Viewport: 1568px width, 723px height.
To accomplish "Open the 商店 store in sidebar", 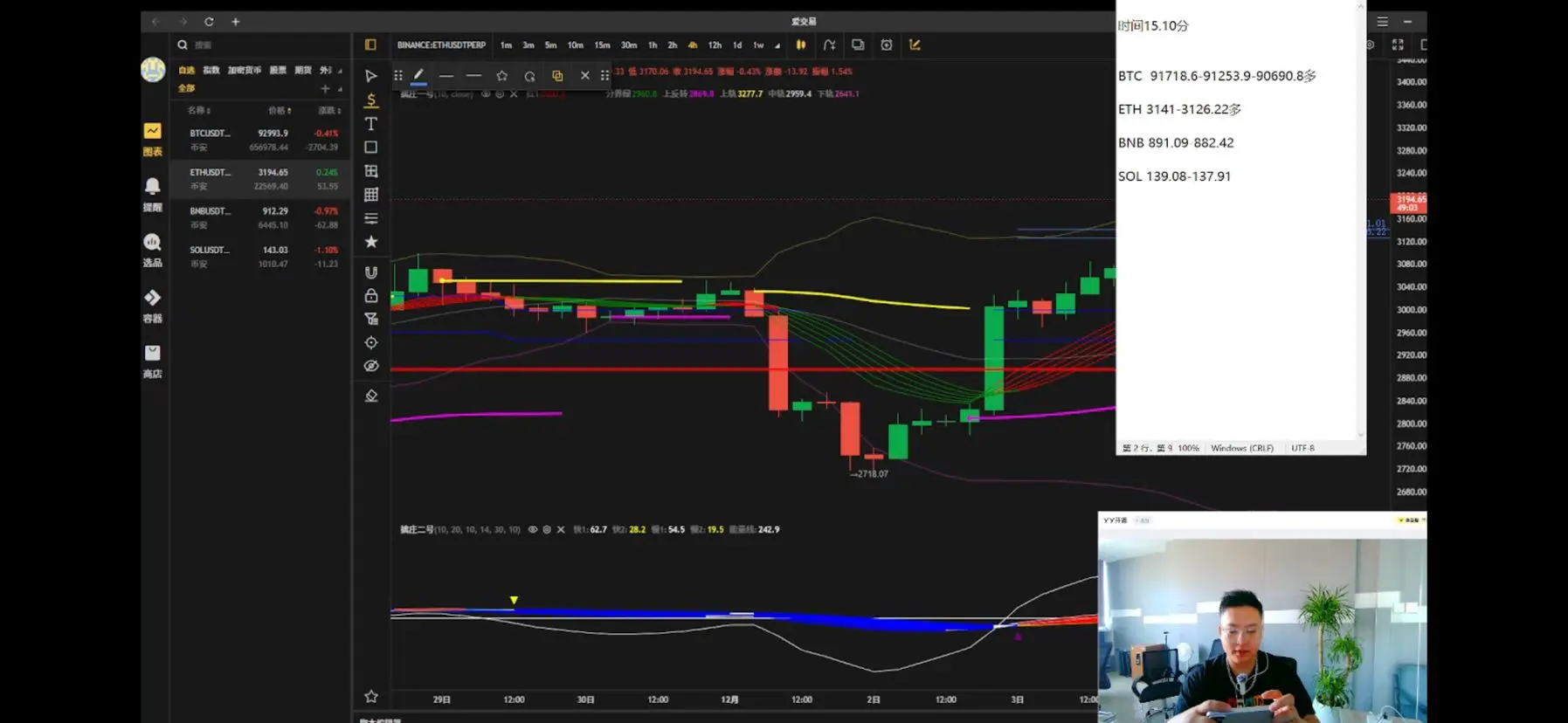I will pos(152,361).
